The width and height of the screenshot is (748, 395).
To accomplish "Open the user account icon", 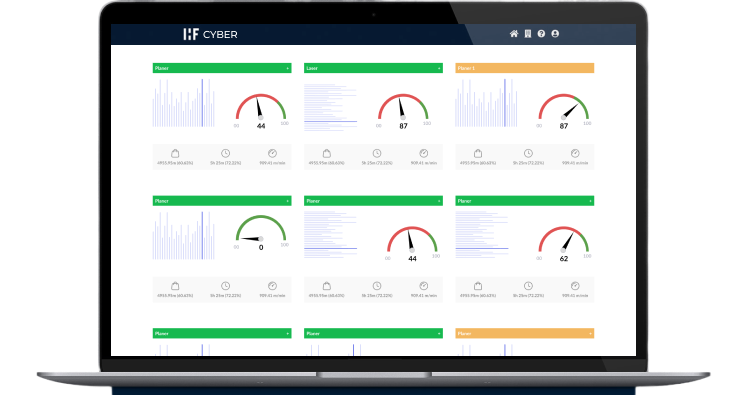I will 555,34.
